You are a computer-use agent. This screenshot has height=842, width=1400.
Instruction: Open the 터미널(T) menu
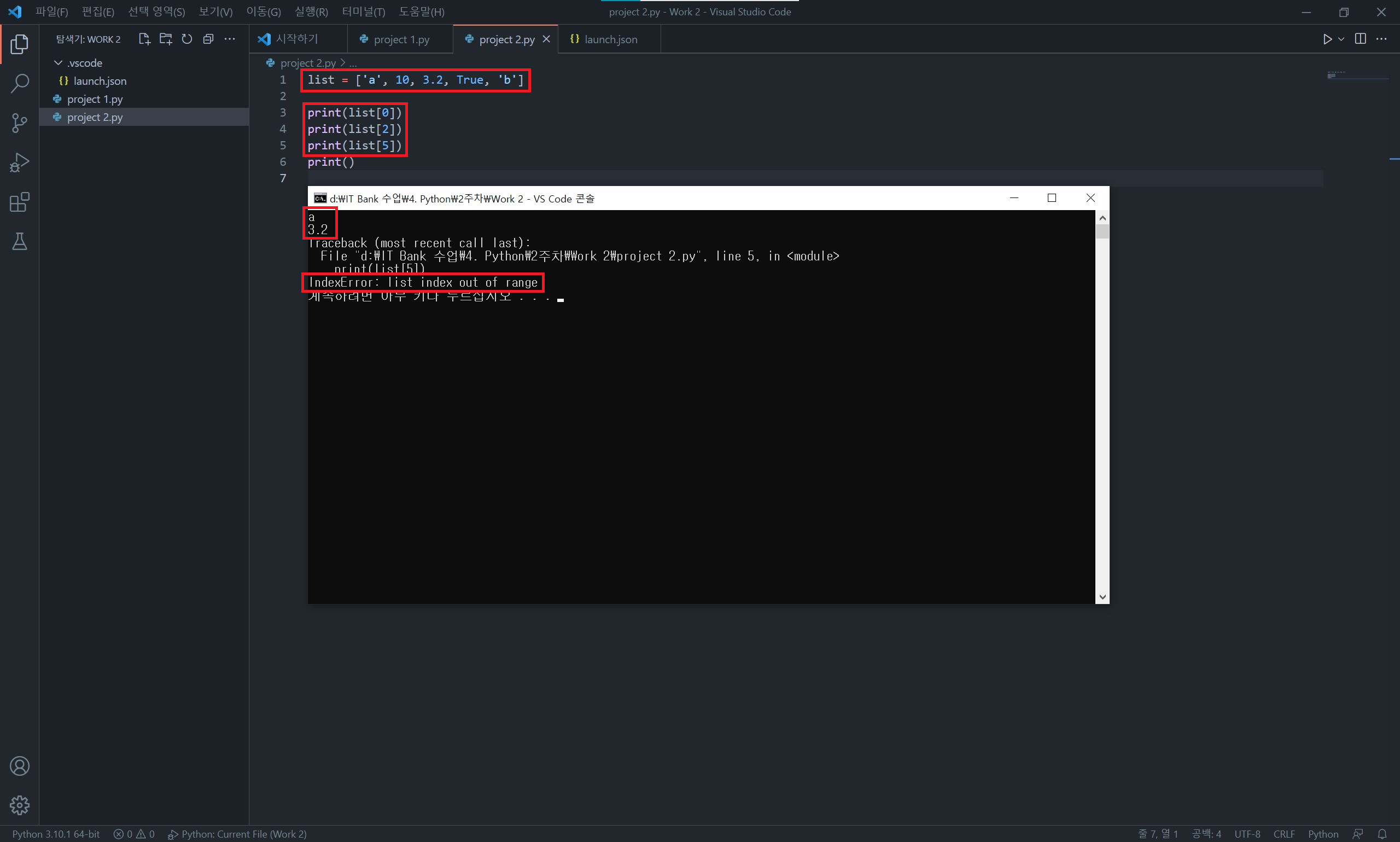coord(363,12)
